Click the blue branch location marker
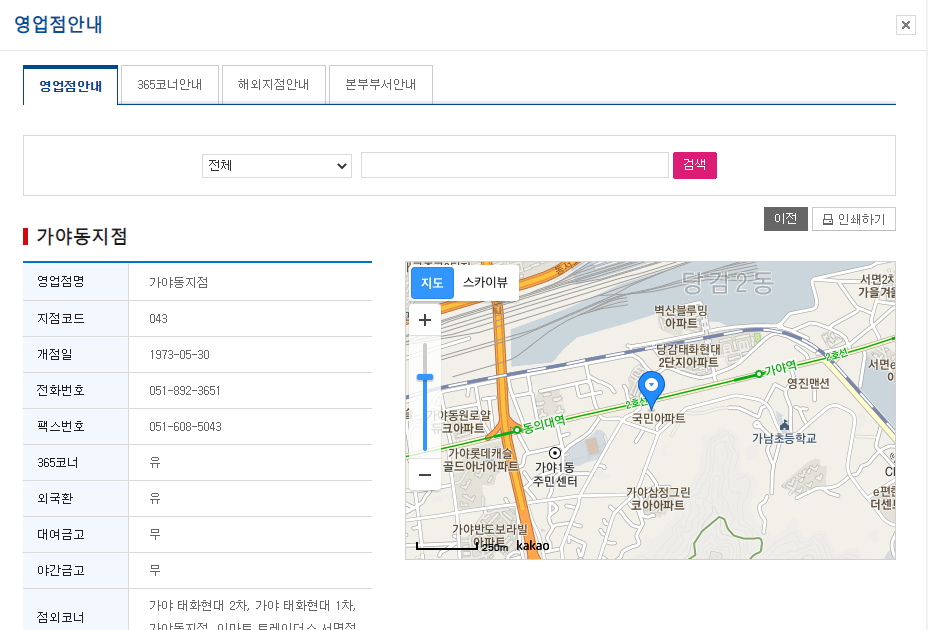This screenshot has height=630, width=928. coord(651,388)
